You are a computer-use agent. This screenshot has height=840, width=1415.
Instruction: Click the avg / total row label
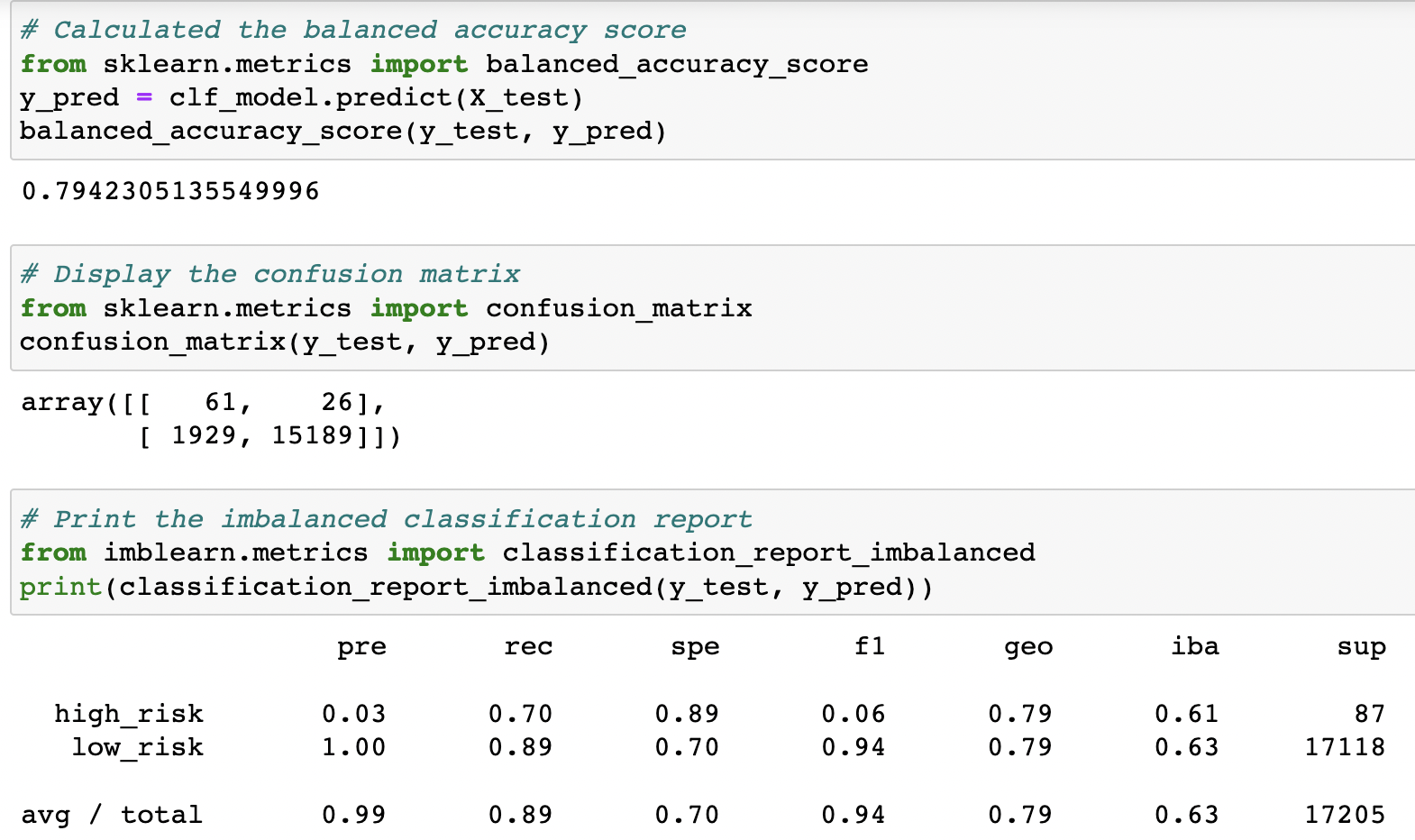112,815
